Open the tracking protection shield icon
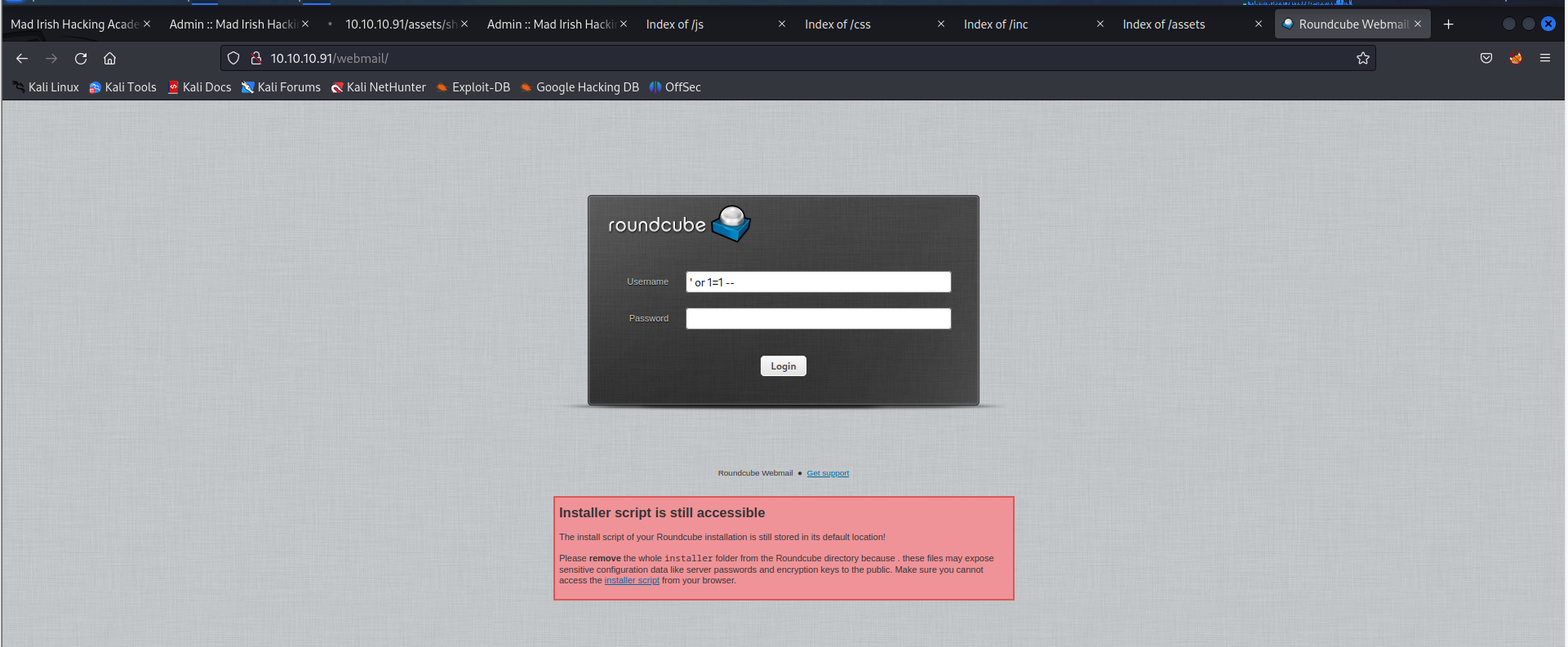This screenshot has height=647, width=1568. [x=233, y=59]
